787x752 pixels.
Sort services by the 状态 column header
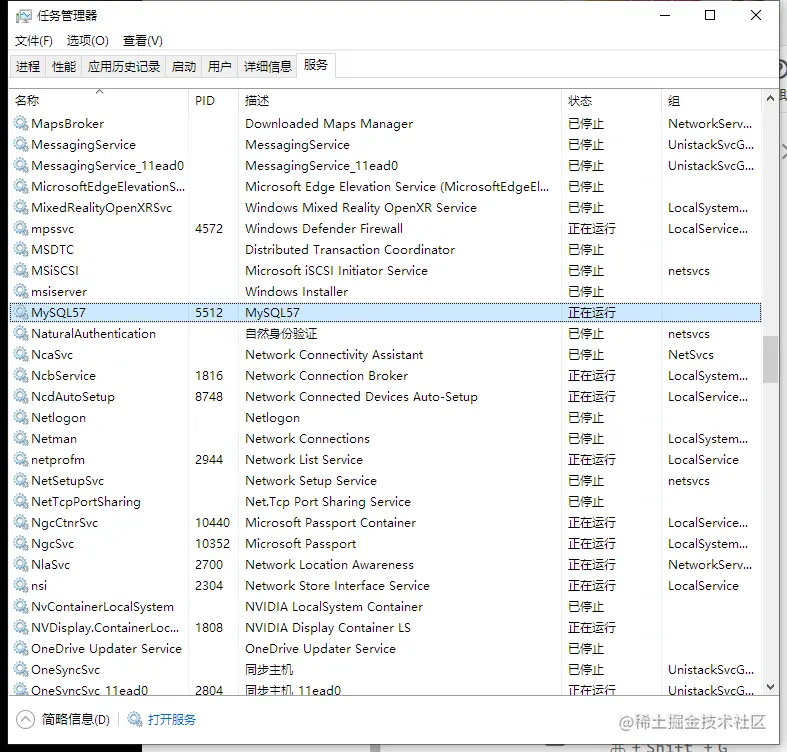611,100
